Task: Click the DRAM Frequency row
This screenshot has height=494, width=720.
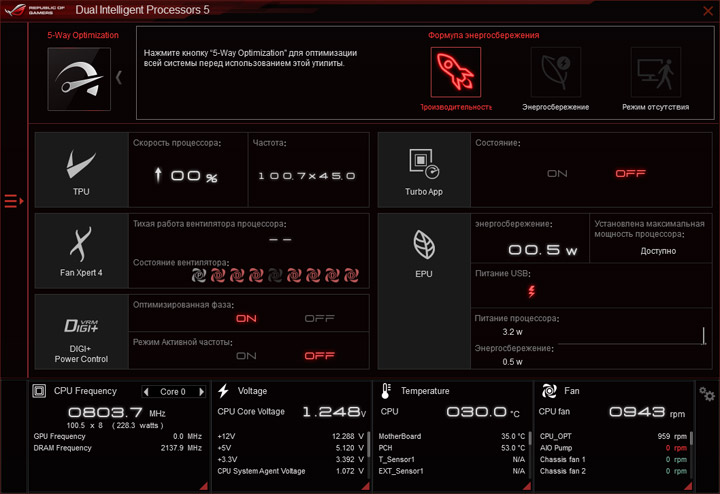Action: (118, 448)
